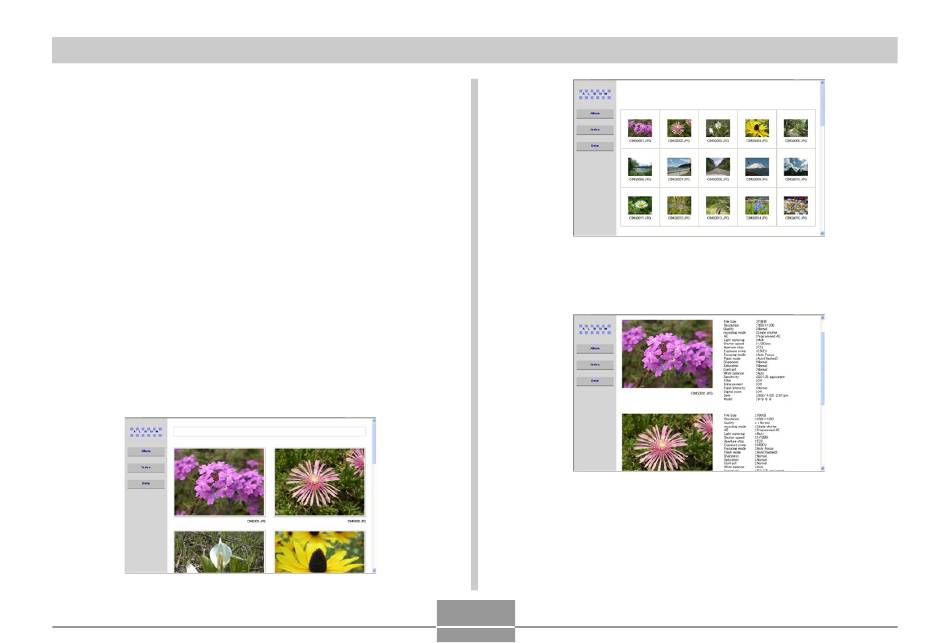Click the album logo in the thumbnail grid window
Viewport: 950px width, 643px height.
coord(595,93)
